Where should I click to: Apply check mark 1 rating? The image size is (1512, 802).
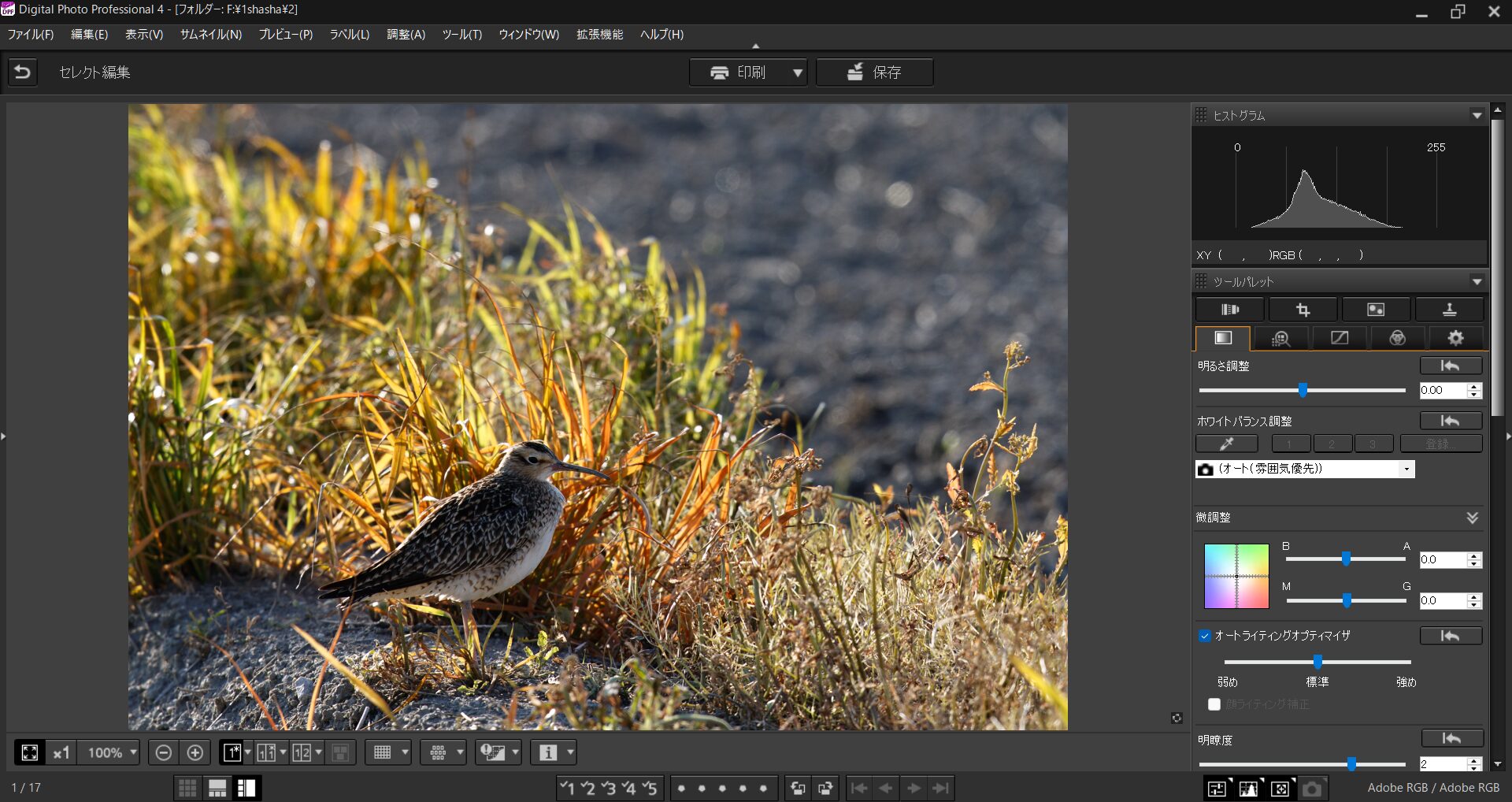click(x=567, y=788)
